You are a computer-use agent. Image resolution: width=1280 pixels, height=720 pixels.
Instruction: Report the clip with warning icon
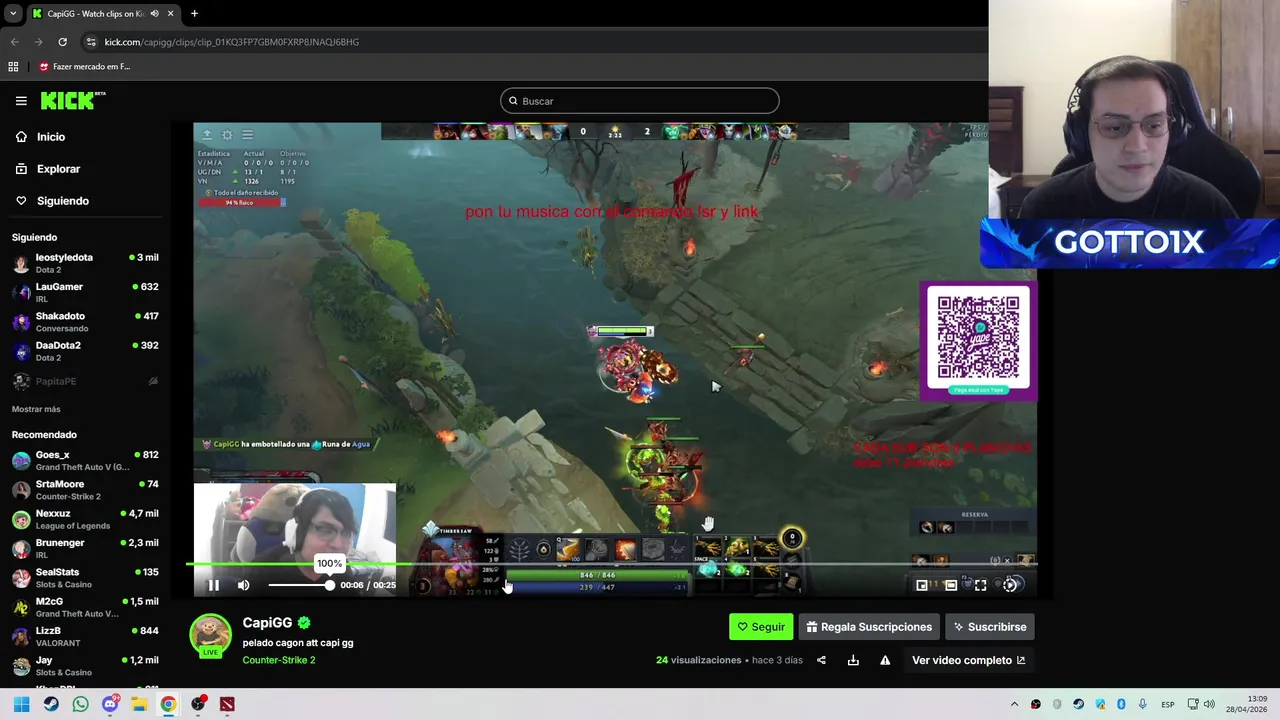click(x=885, y=660)
